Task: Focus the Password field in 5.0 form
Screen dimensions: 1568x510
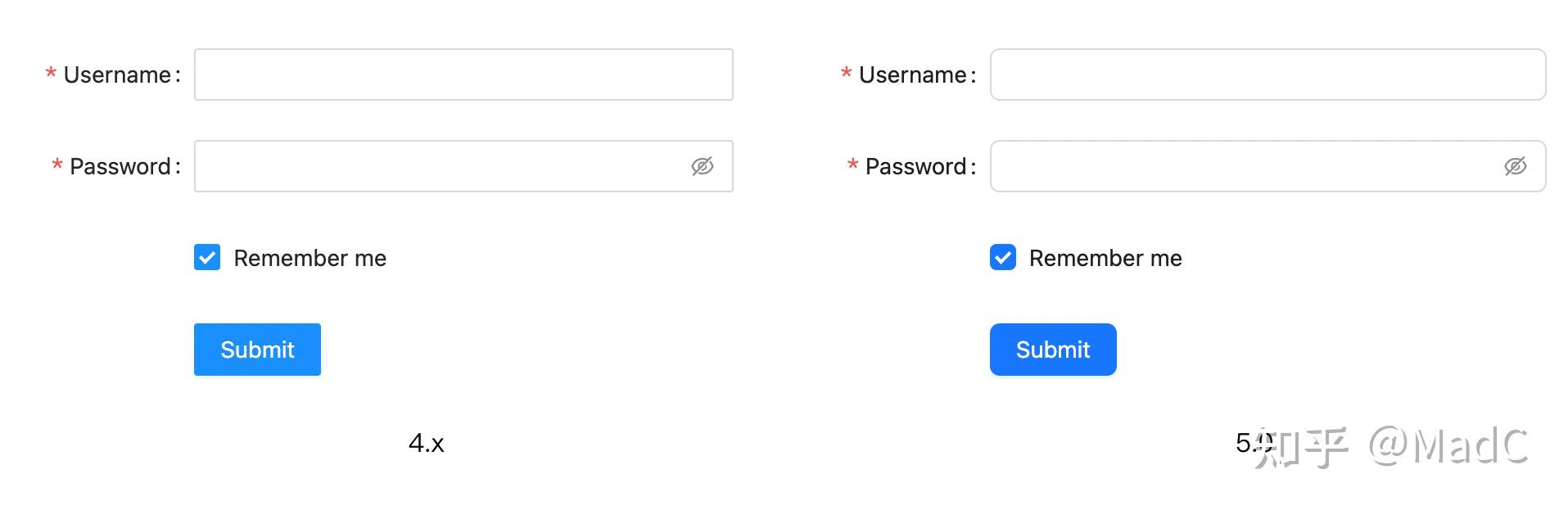Action: [x=1268, y=166]
